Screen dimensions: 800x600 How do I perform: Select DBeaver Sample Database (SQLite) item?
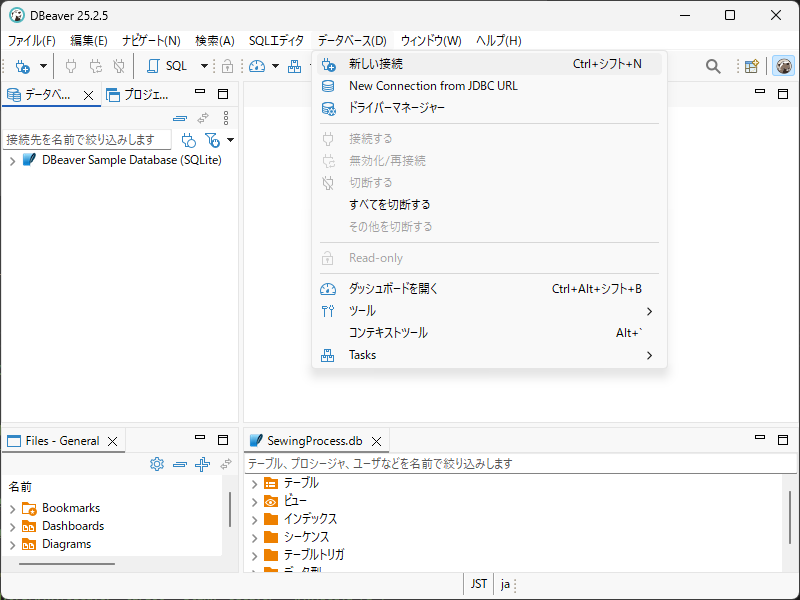[x=132, y=160]
